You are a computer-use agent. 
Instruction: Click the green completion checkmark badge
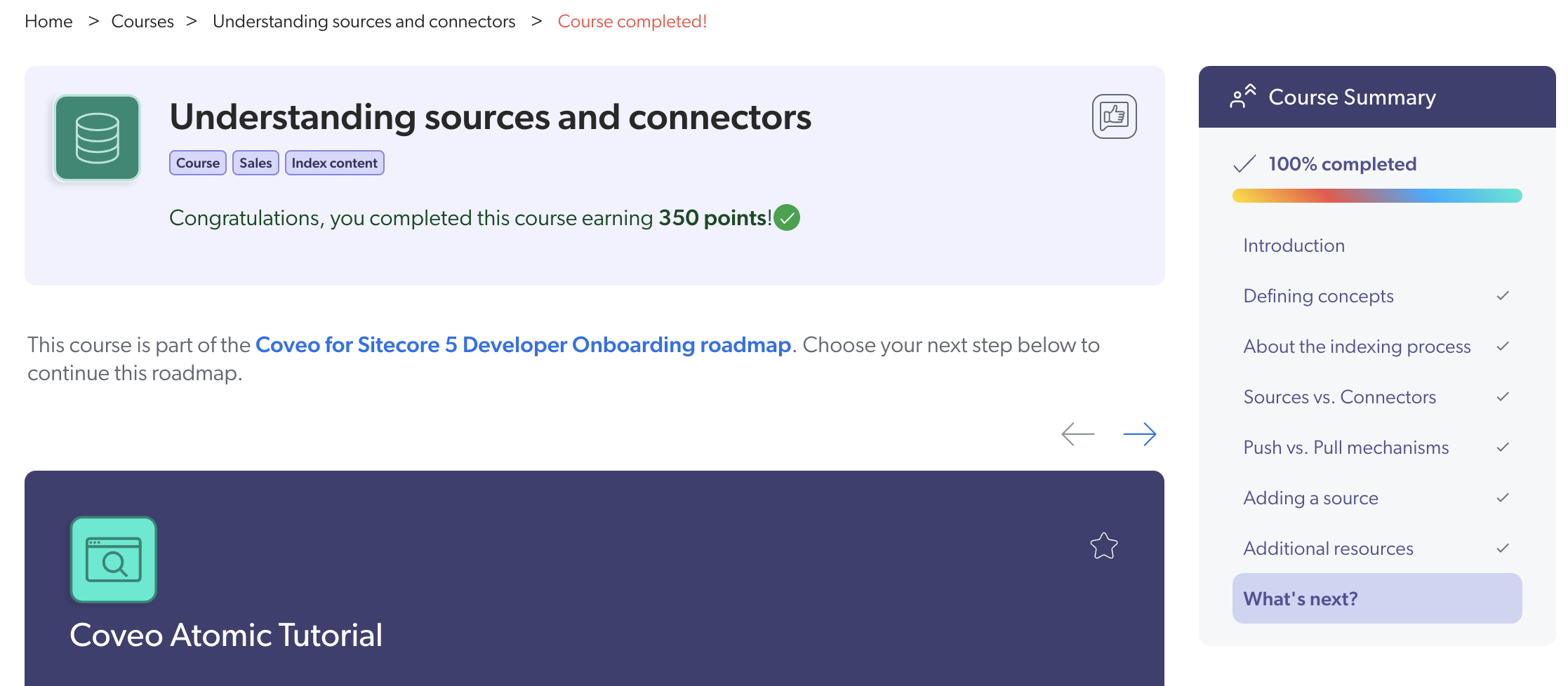(x=787, y=218)
